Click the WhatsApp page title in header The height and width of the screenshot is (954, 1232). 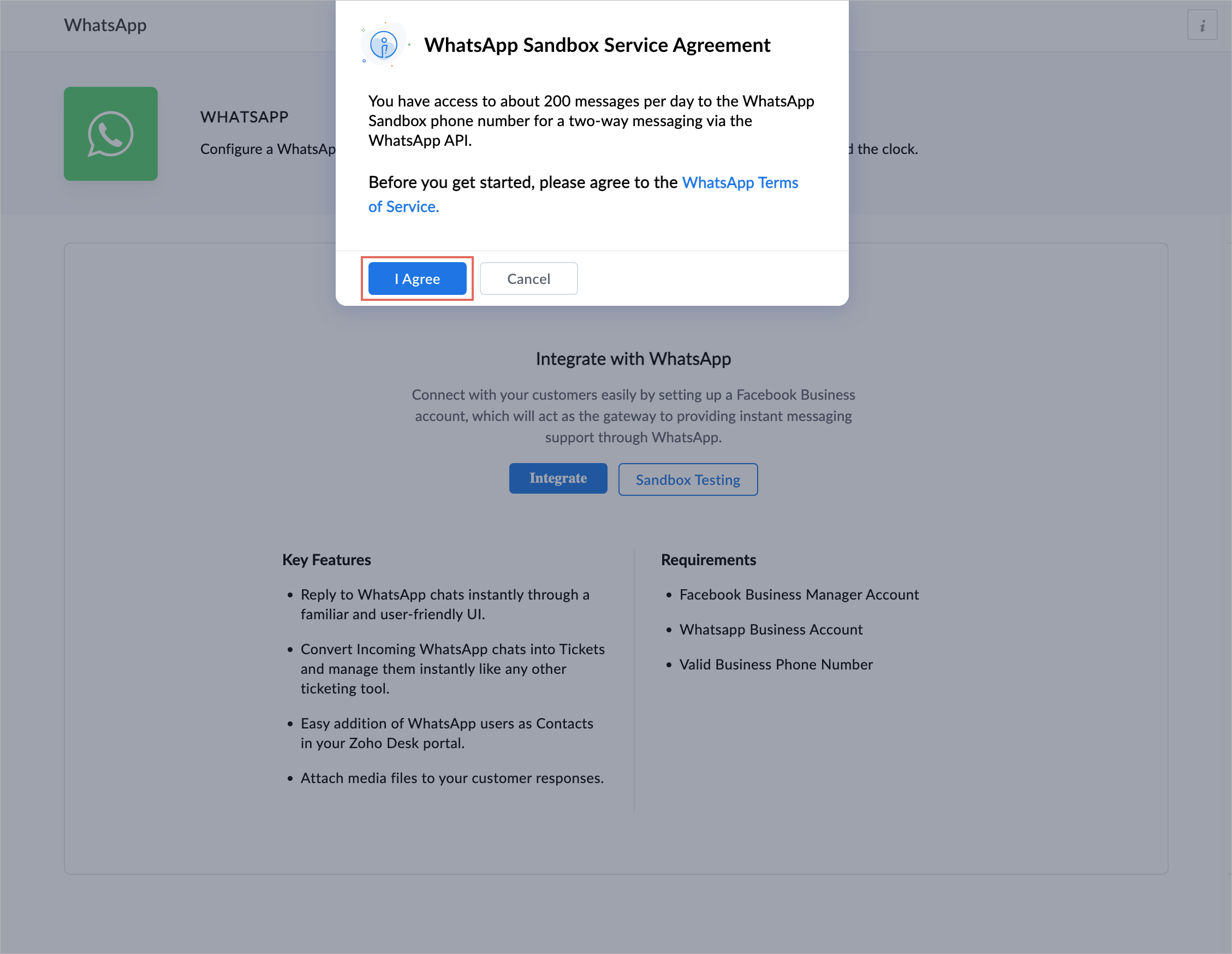coord(105,26)
